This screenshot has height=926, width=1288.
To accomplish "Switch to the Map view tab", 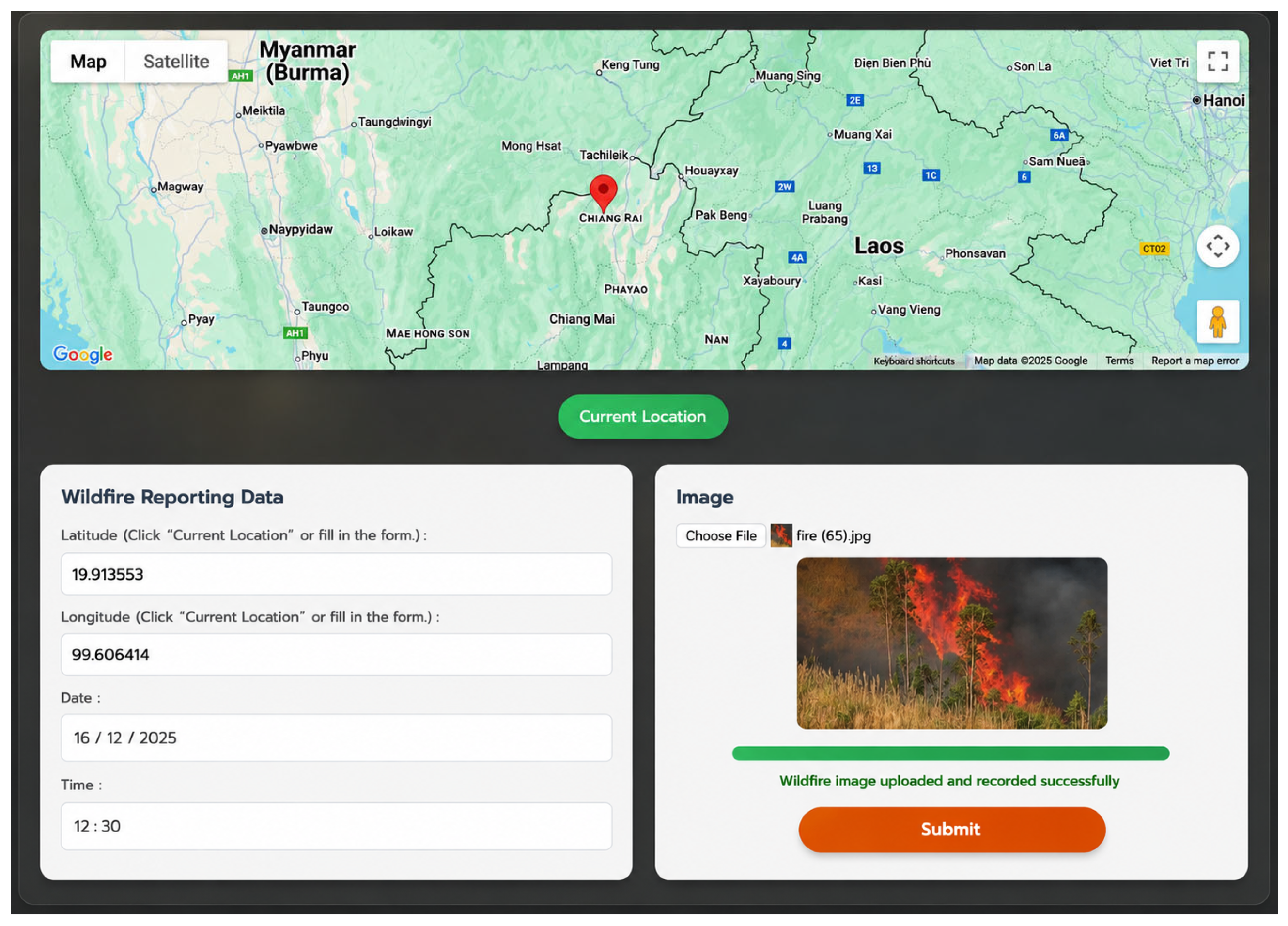I will (88, 62).
